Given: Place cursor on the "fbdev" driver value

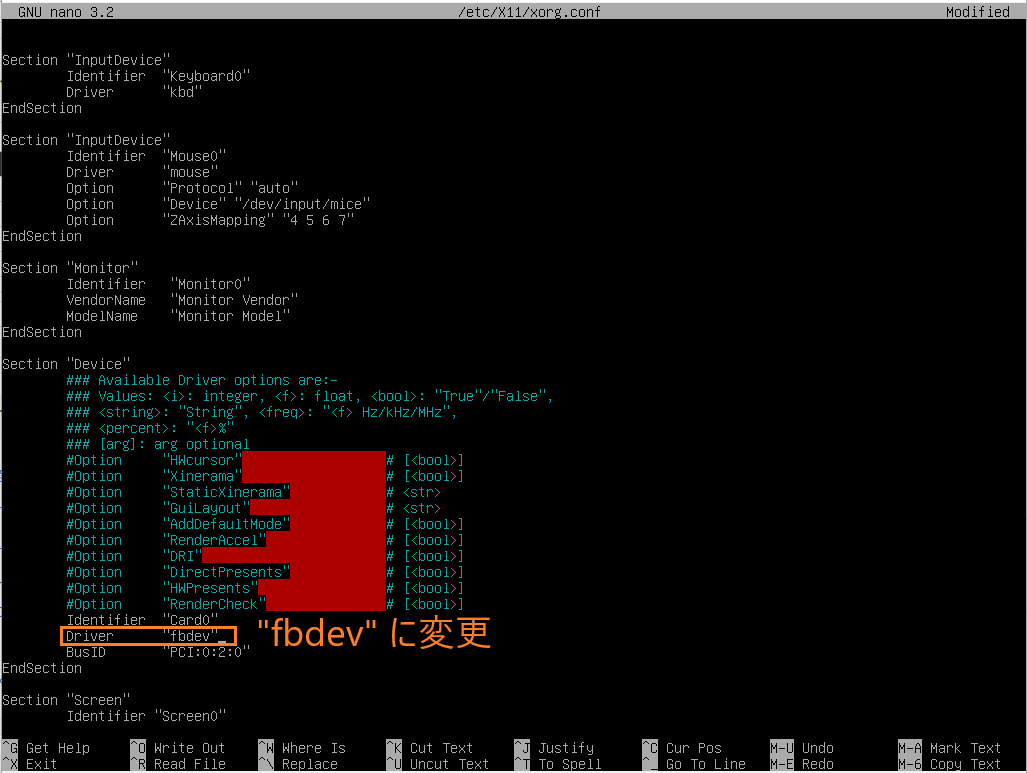Looking at the screenshot, I should [190, 636].
